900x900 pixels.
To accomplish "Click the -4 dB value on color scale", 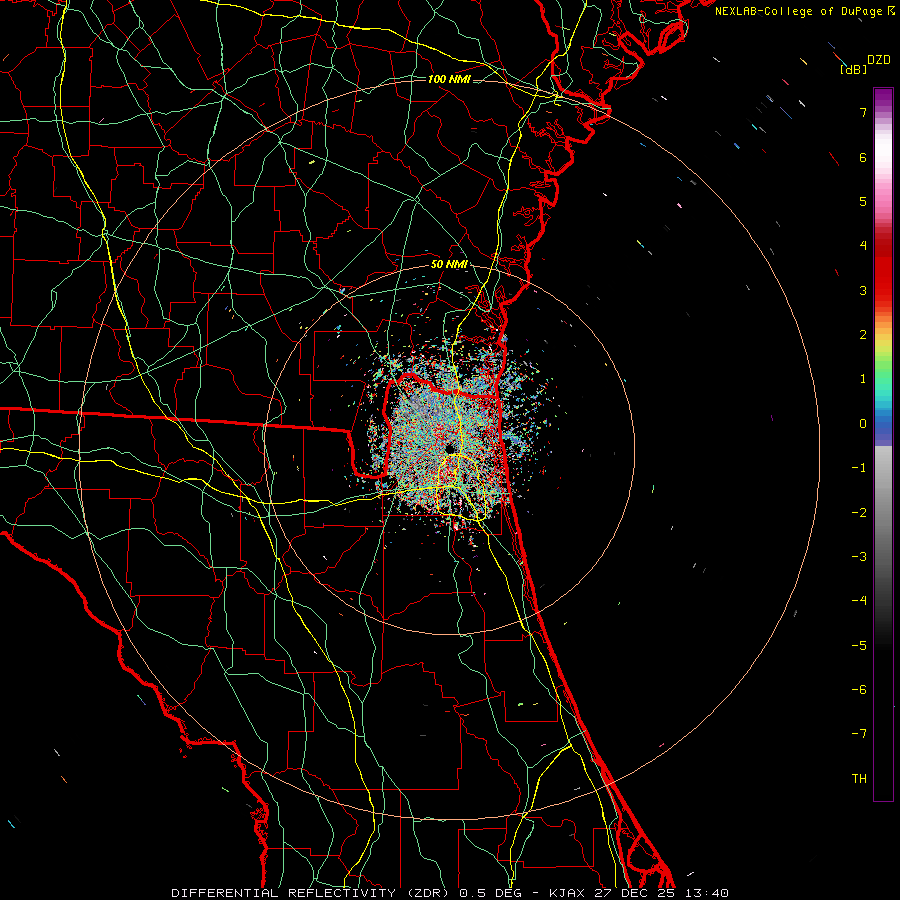I will coord(859,601).
